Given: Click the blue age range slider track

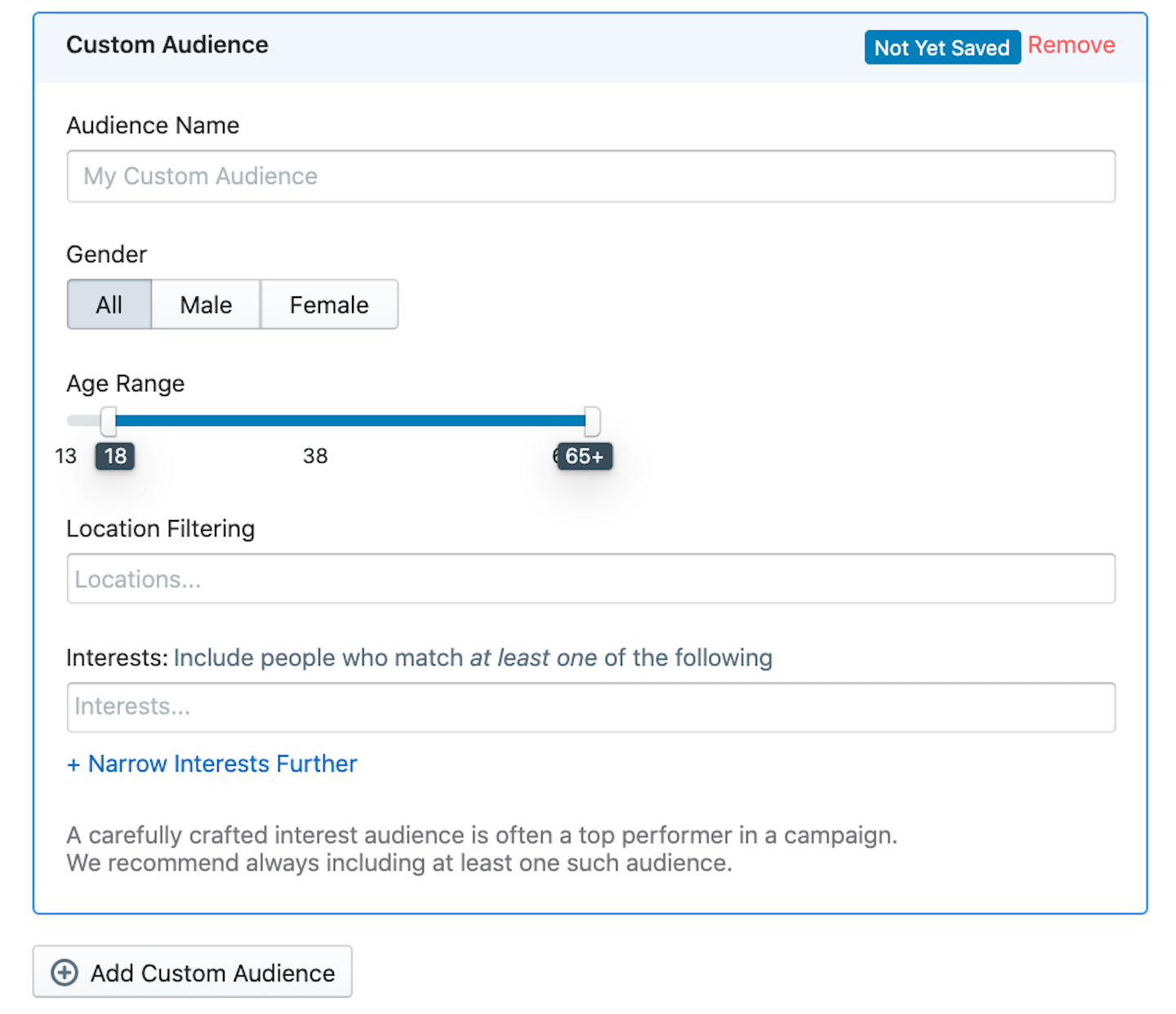Looking at the screenshot, I should (350, 420).
